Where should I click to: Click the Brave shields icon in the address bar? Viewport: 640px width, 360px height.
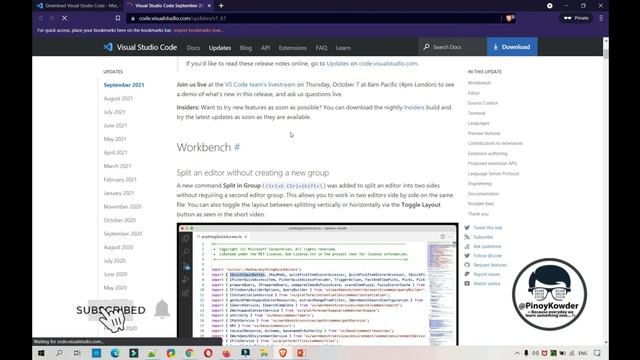point(510,18)
